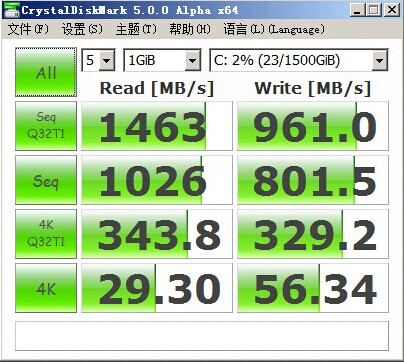The width and height of the screenshot is (404, 362).
Task: Run the 4K Q32T1 benchmark
Action: (x=46, y=234)
